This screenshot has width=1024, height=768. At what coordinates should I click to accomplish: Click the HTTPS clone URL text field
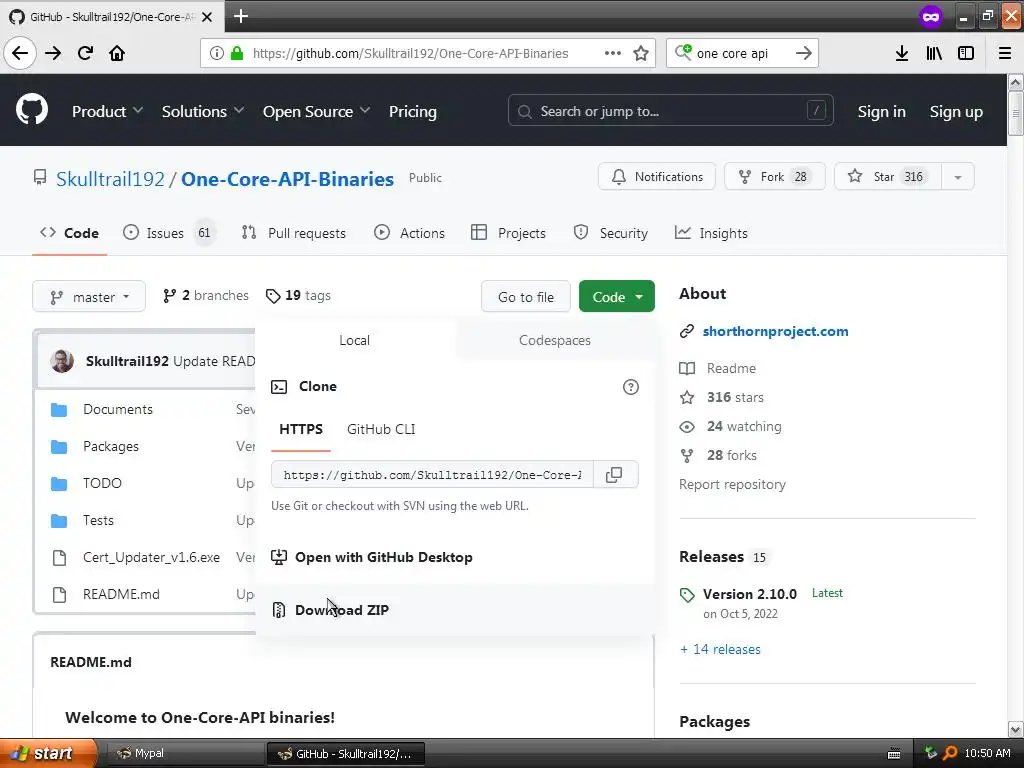[x=432, y=475]
